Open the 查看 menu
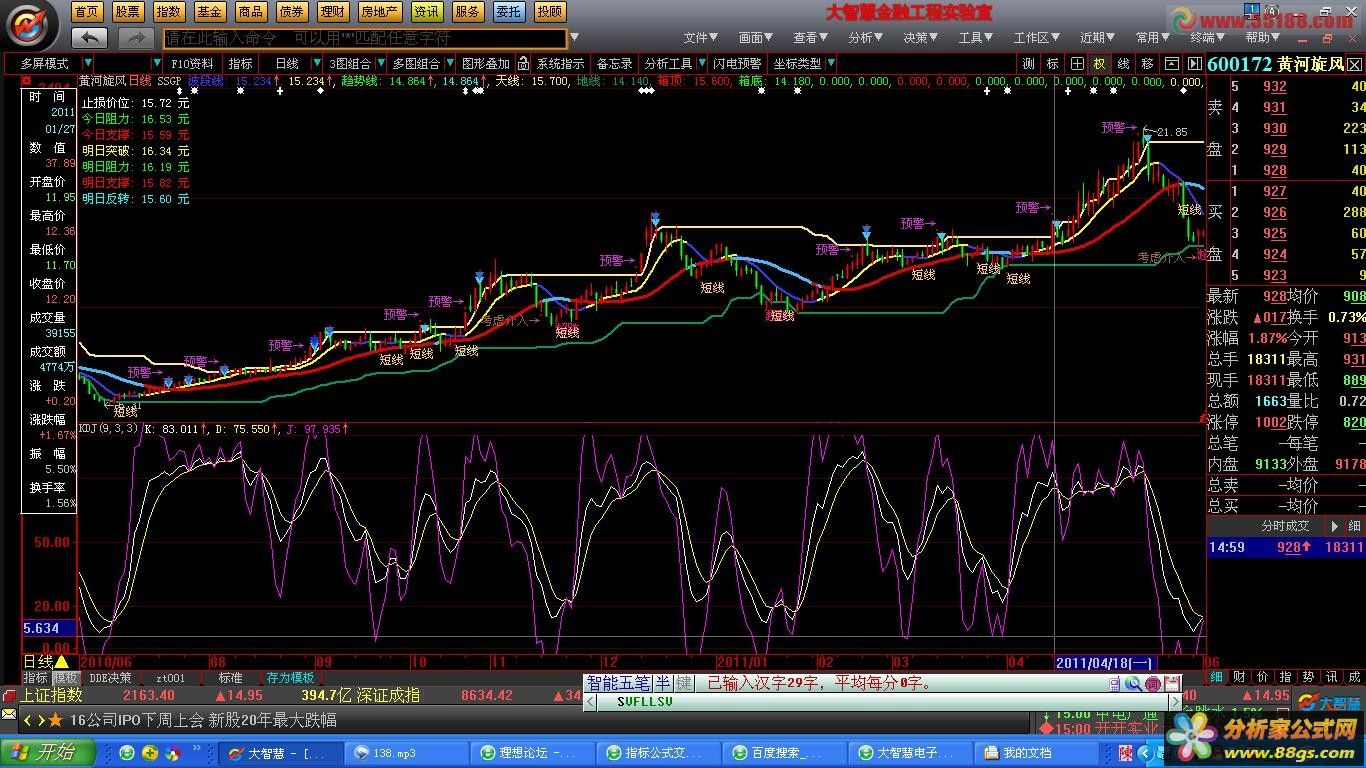This screenshot has width=1366, height=768. coord(811,38)
